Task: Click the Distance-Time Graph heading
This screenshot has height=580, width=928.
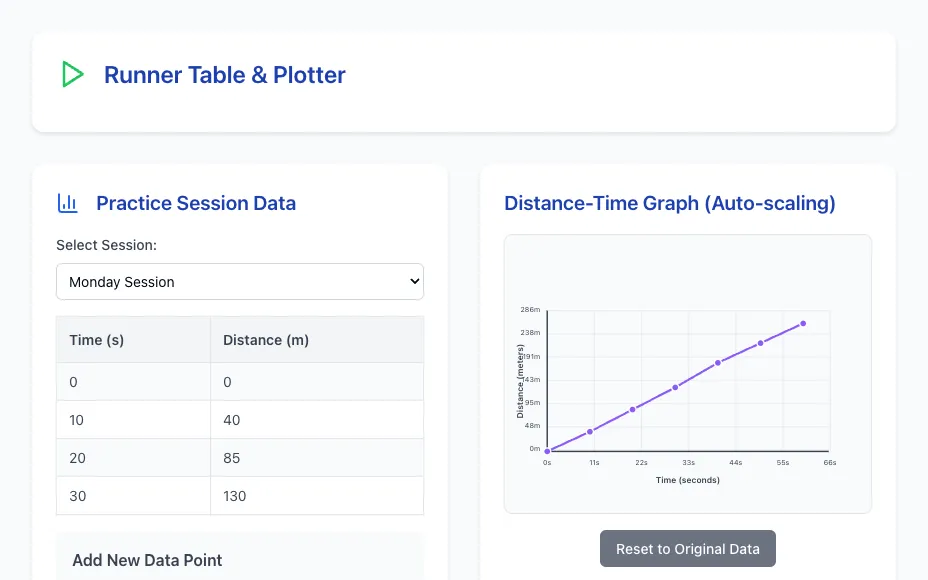Action: pos(669,203)
